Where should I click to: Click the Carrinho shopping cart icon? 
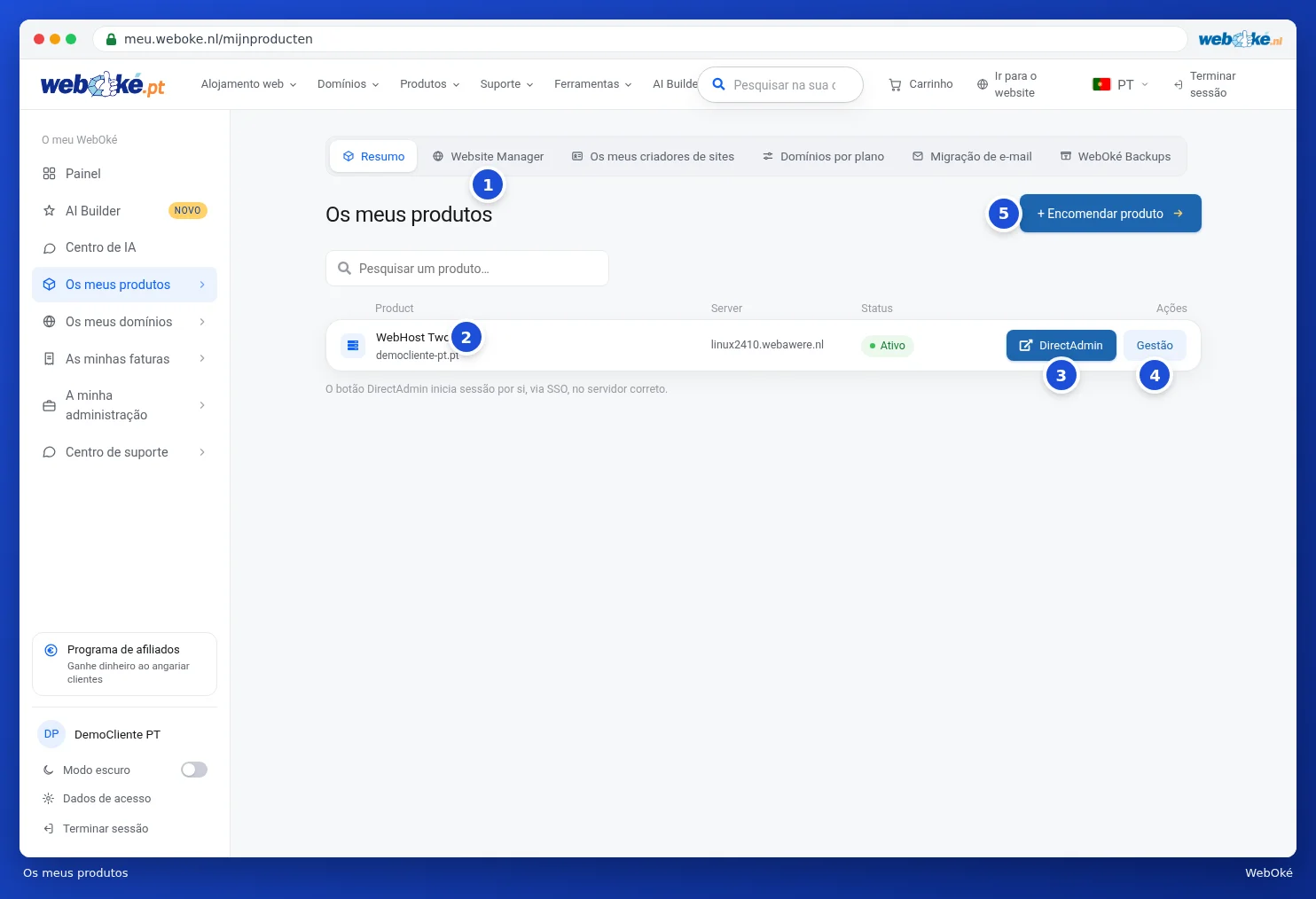pyautogui.click(x=895, y=85)
